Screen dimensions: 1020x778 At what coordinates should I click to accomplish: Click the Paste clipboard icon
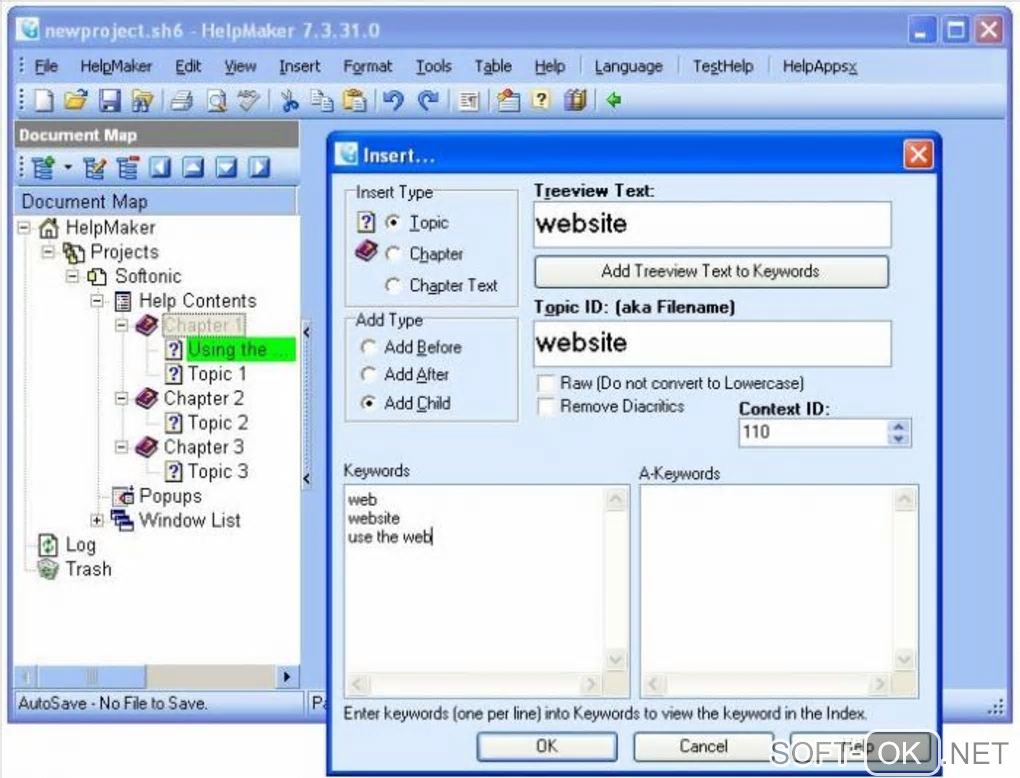pos(355,101)
